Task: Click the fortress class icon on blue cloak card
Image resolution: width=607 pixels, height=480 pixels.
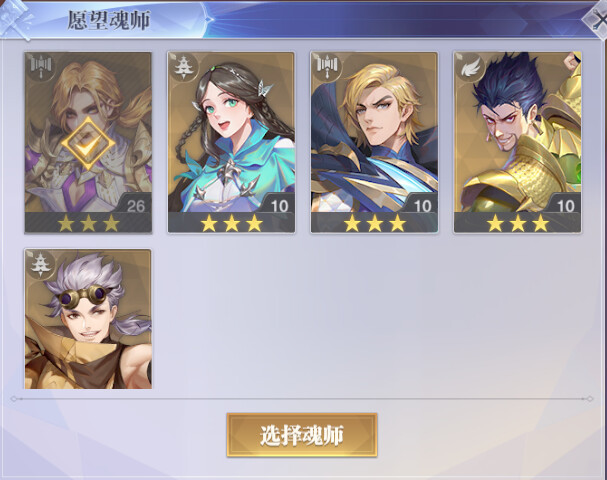Action: click(326, 66)
